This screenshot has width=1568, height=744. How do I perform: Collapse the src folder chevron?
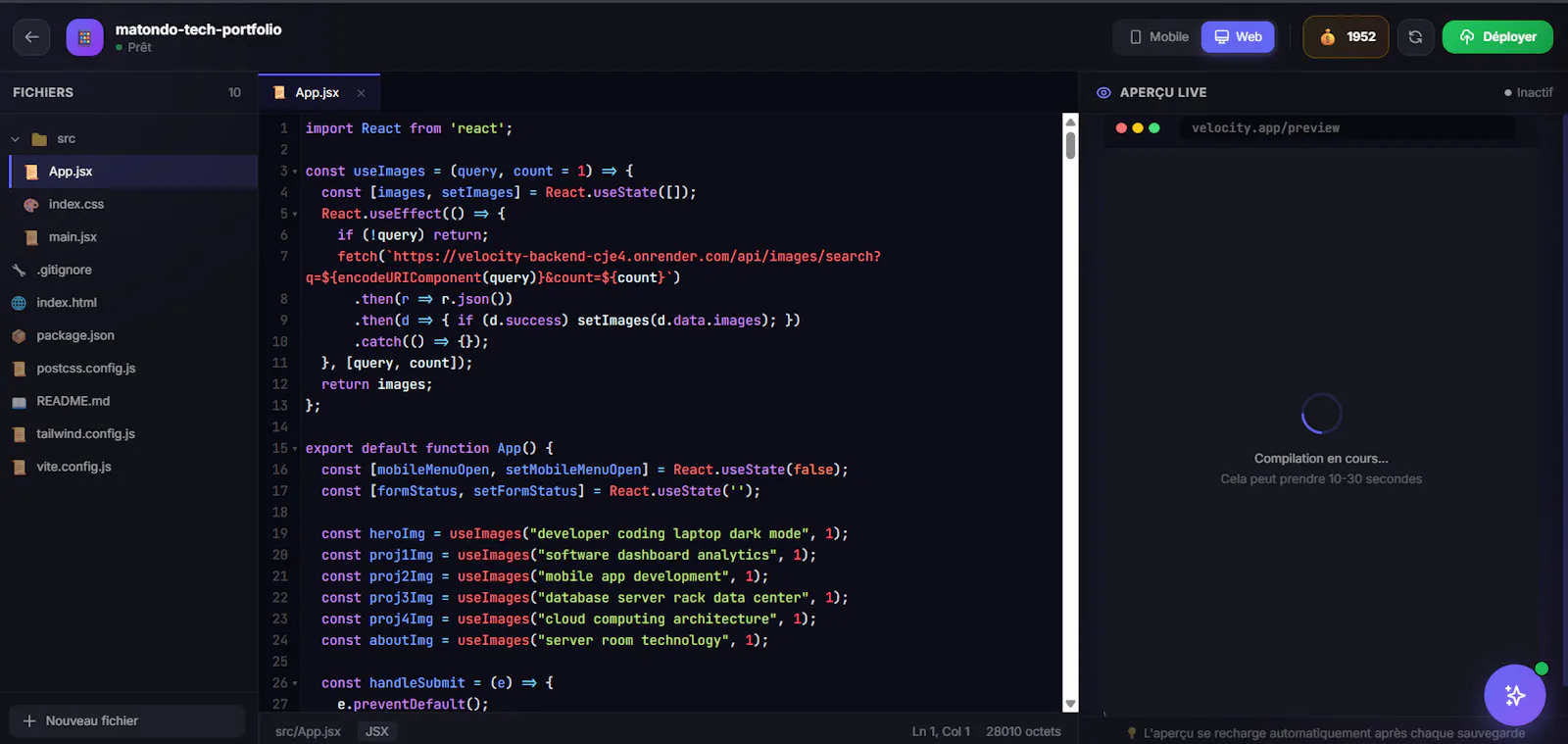coord(15,139)
